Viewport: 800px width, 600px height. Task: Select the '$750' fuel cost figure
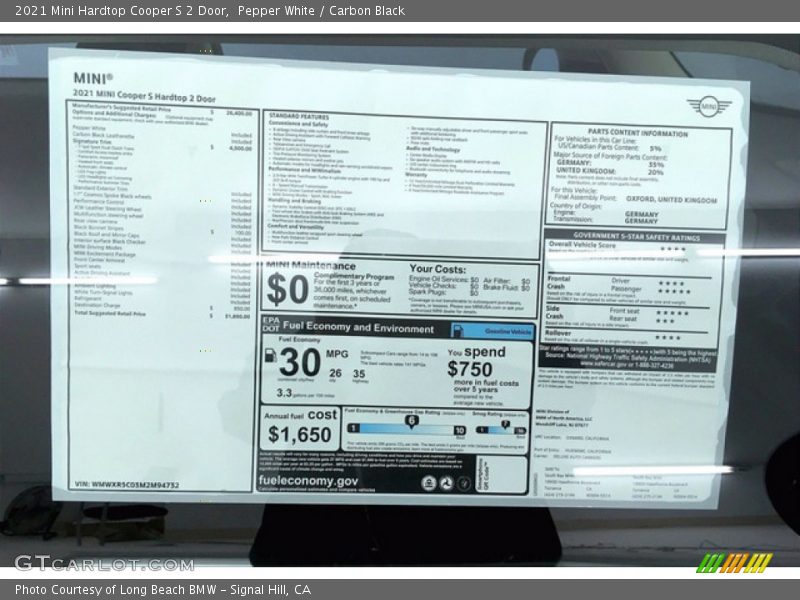click(469, 368)
